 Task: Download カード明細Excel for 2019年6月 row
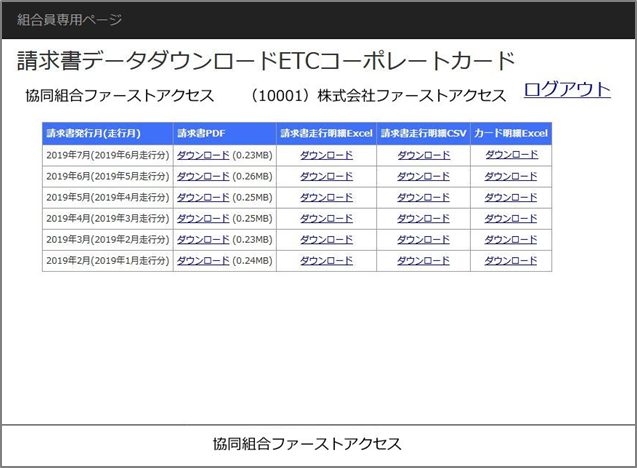pyautogui.click(x=511, y=176)
